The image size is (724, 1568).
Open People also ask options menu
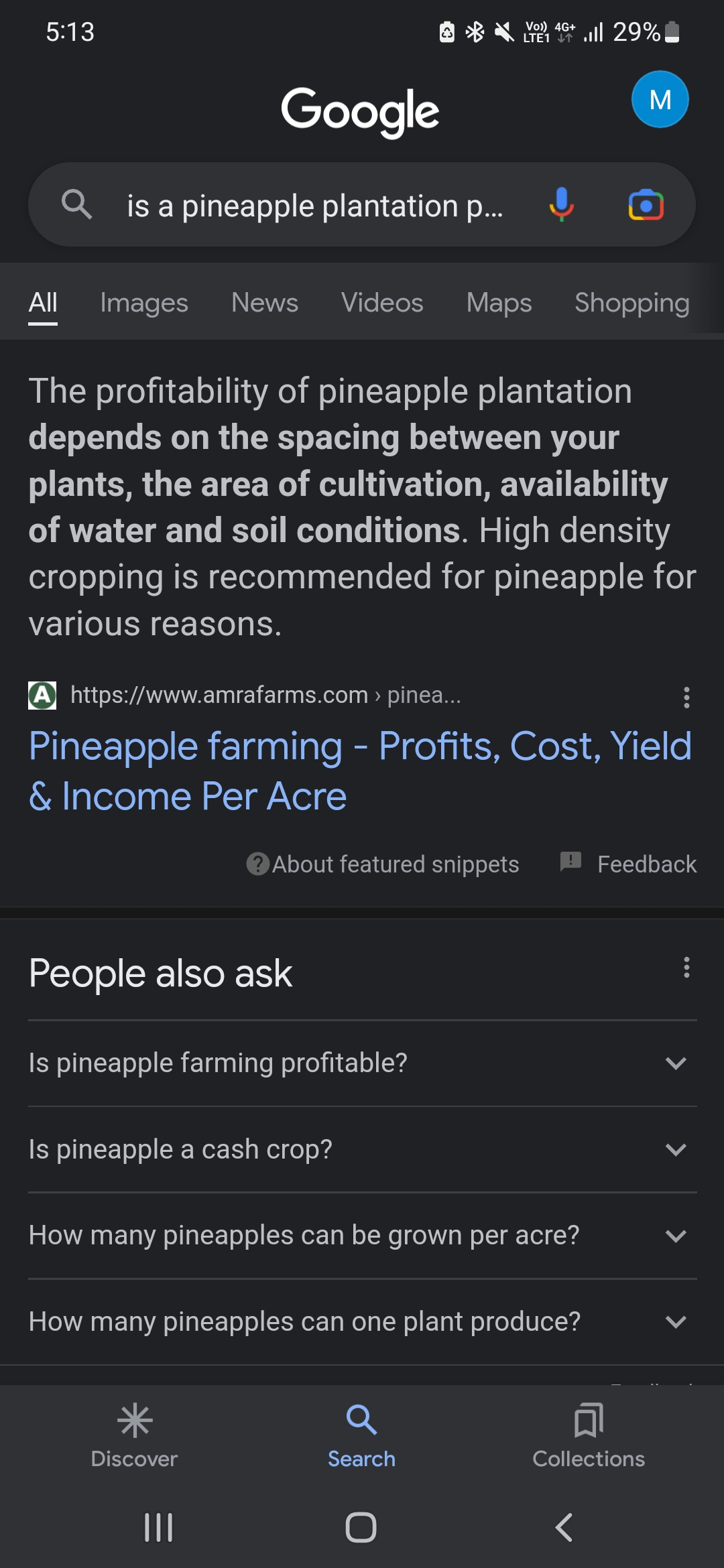pyautogui.click(x=686, y=967)
